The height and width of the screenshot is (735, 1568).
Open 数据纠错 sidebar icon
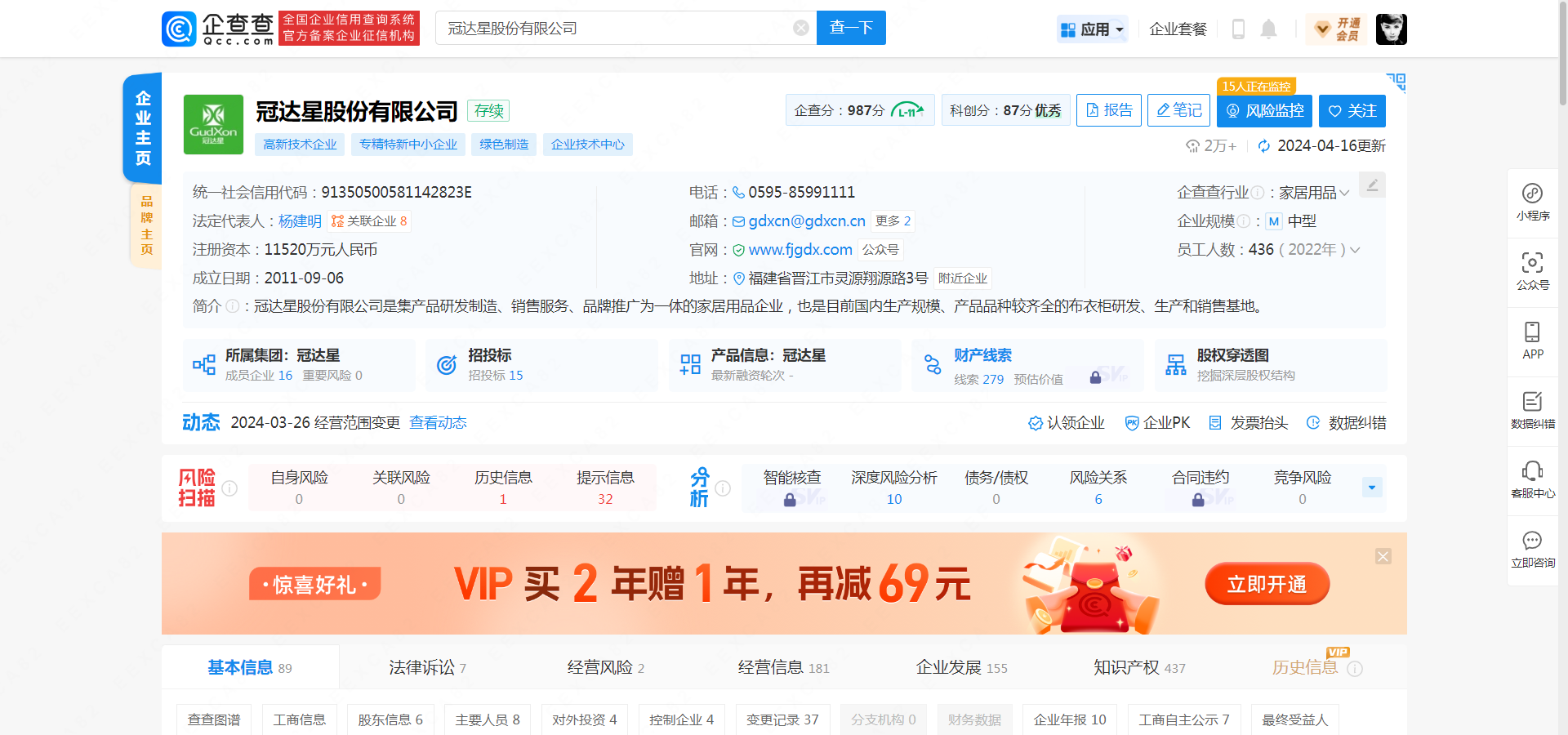click(x=1532, y=410)
